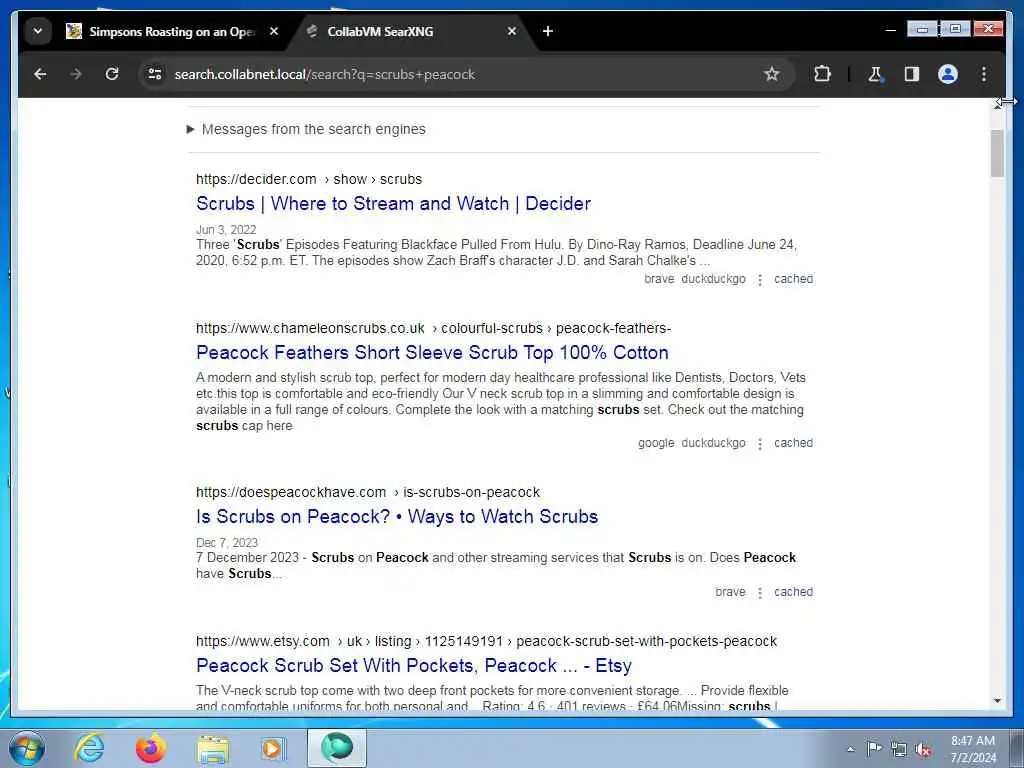Click the scrollbar down arrow
The image size is (1024, 768).
click(x=997, y=701)
